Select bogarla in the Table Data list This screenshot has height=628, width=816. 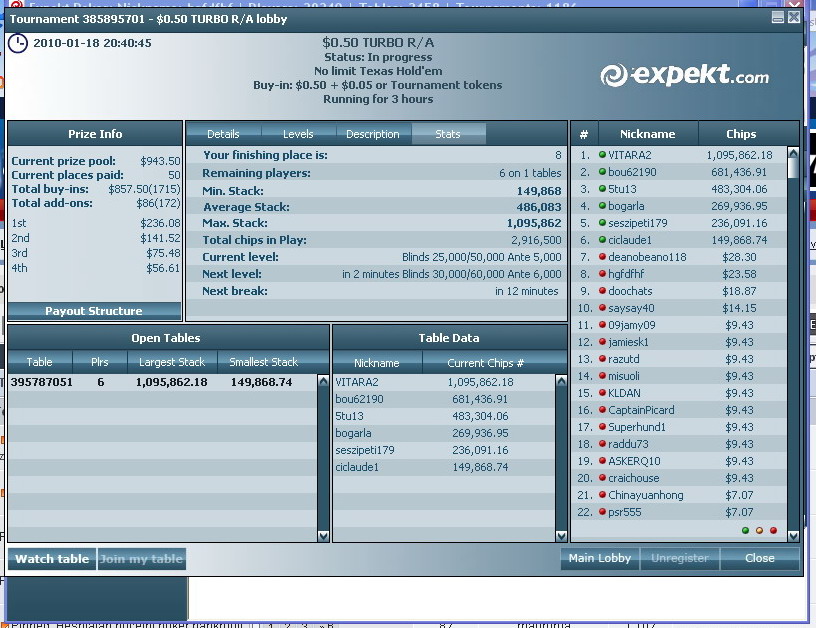(x=444, y=433)
